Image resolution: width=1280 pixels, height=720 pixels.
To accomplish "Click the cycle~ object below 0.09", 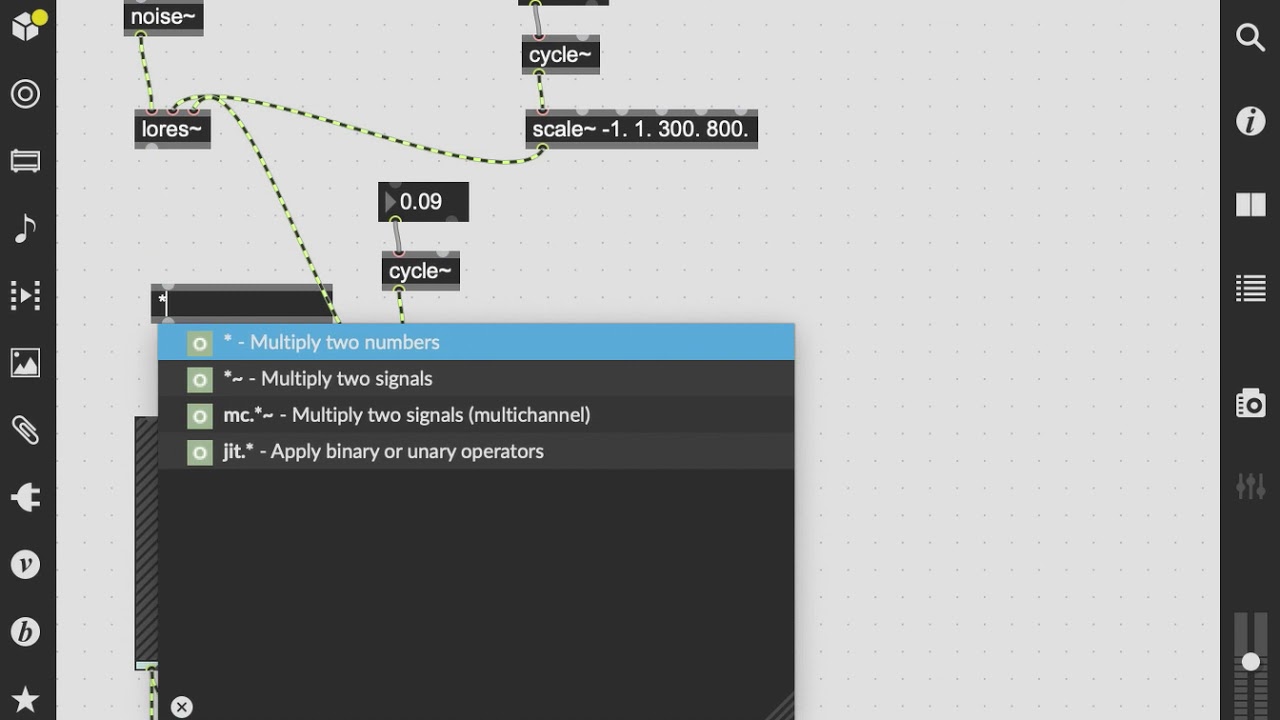I will coord(421,271).
